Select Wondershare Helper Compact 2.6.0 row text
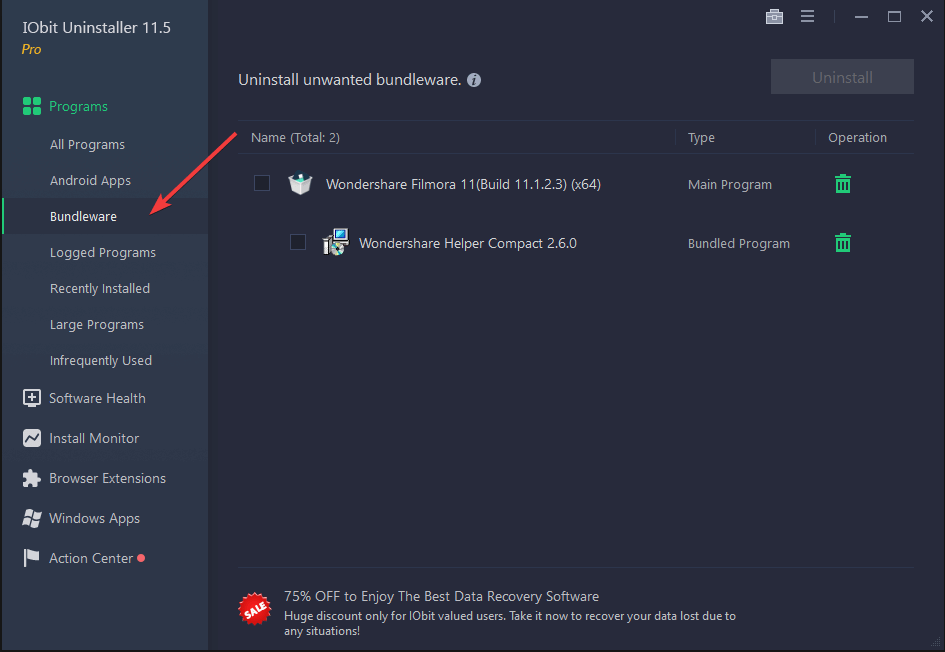This screenshot has width=945, height=652. point(468,243)
